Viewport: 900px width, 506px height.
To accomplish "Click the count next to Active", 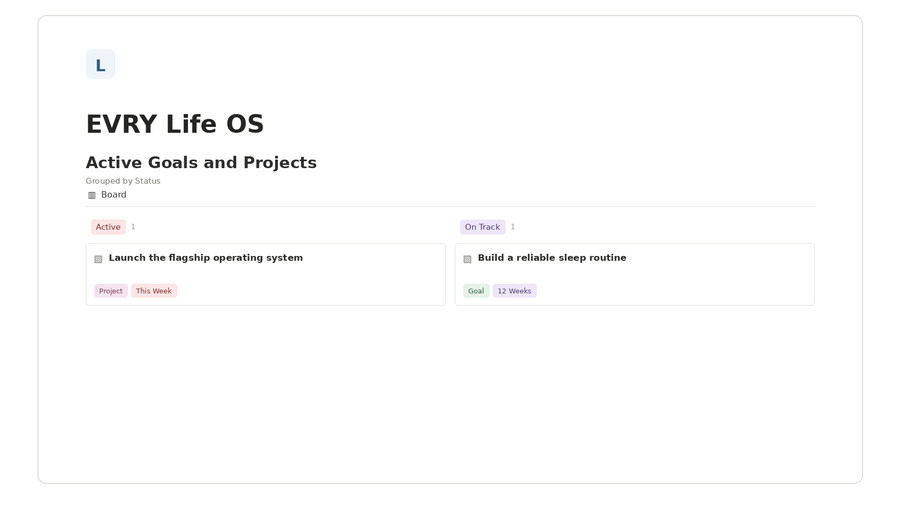I will [x=133, y=227].
